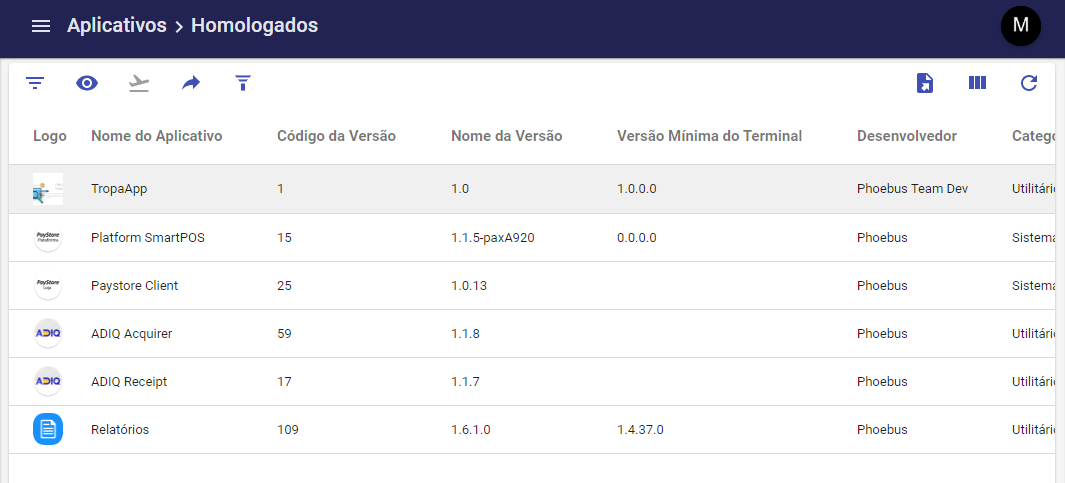Click Phoebus developer in Relatórios row

pos(882,430)
